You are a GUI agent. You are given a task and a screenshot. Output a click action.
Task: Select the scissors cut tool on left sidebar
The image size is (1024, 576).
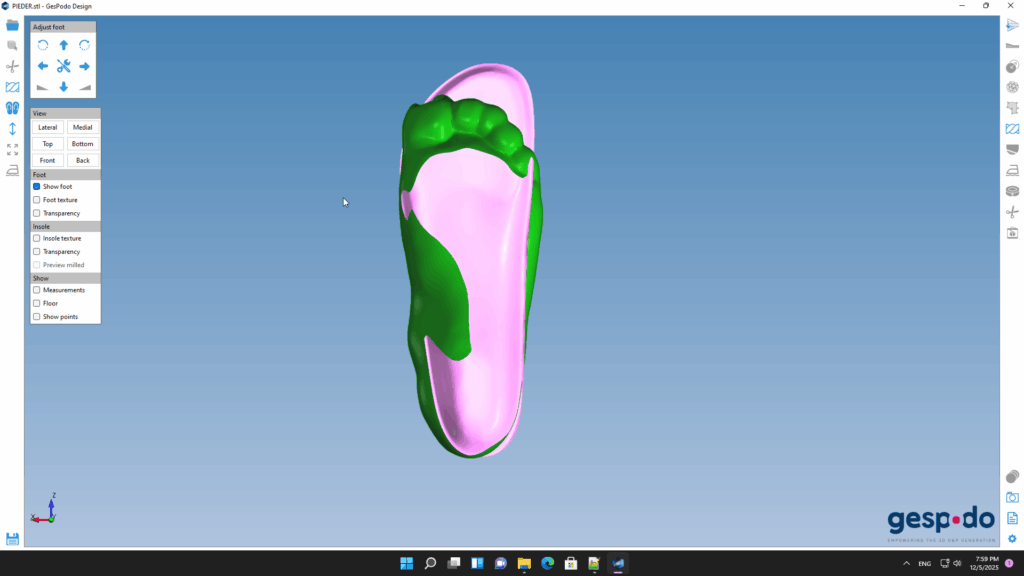[12, 66]
